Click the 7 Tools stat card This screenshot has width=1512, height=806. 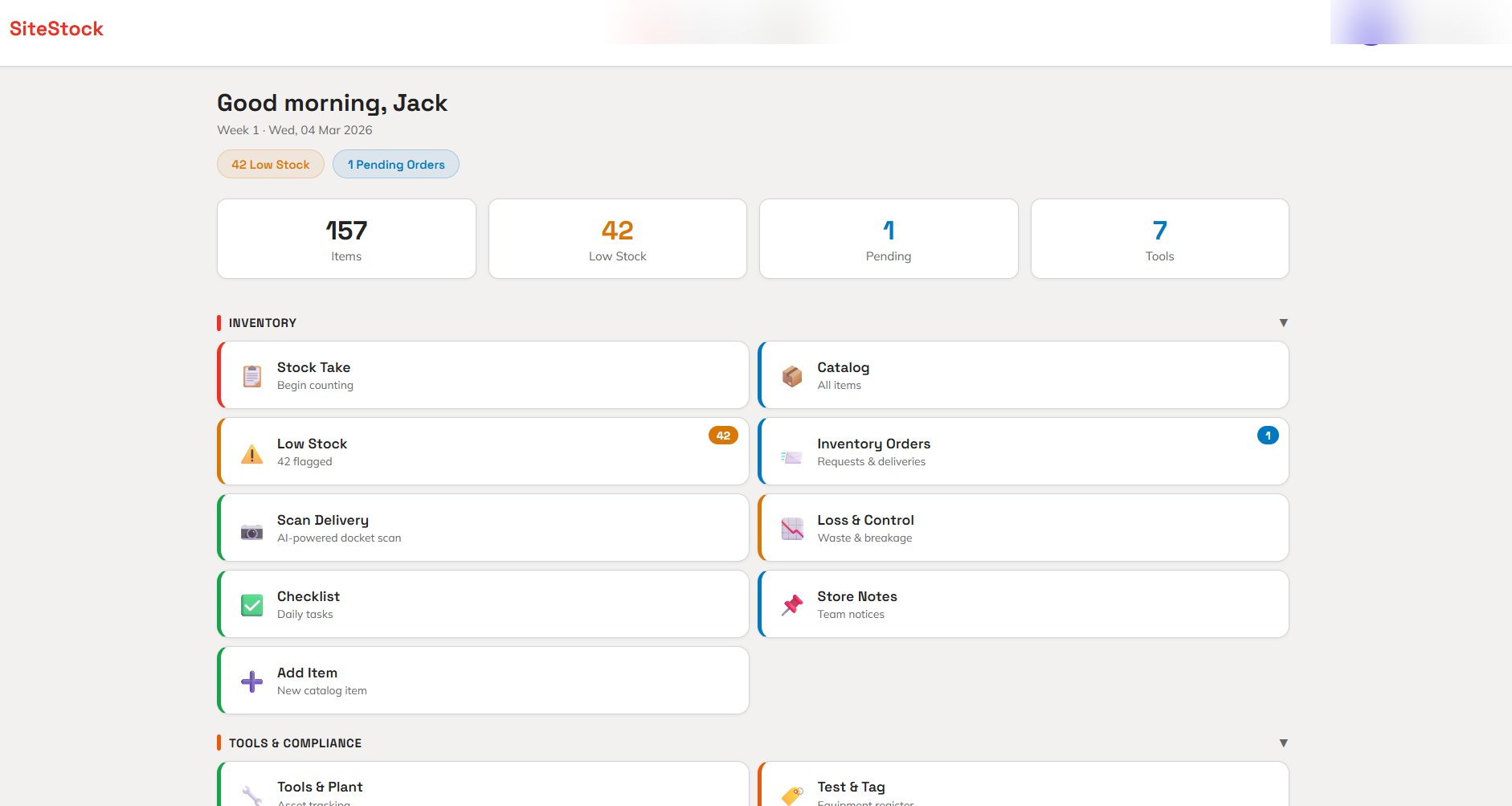(1159, 238)
